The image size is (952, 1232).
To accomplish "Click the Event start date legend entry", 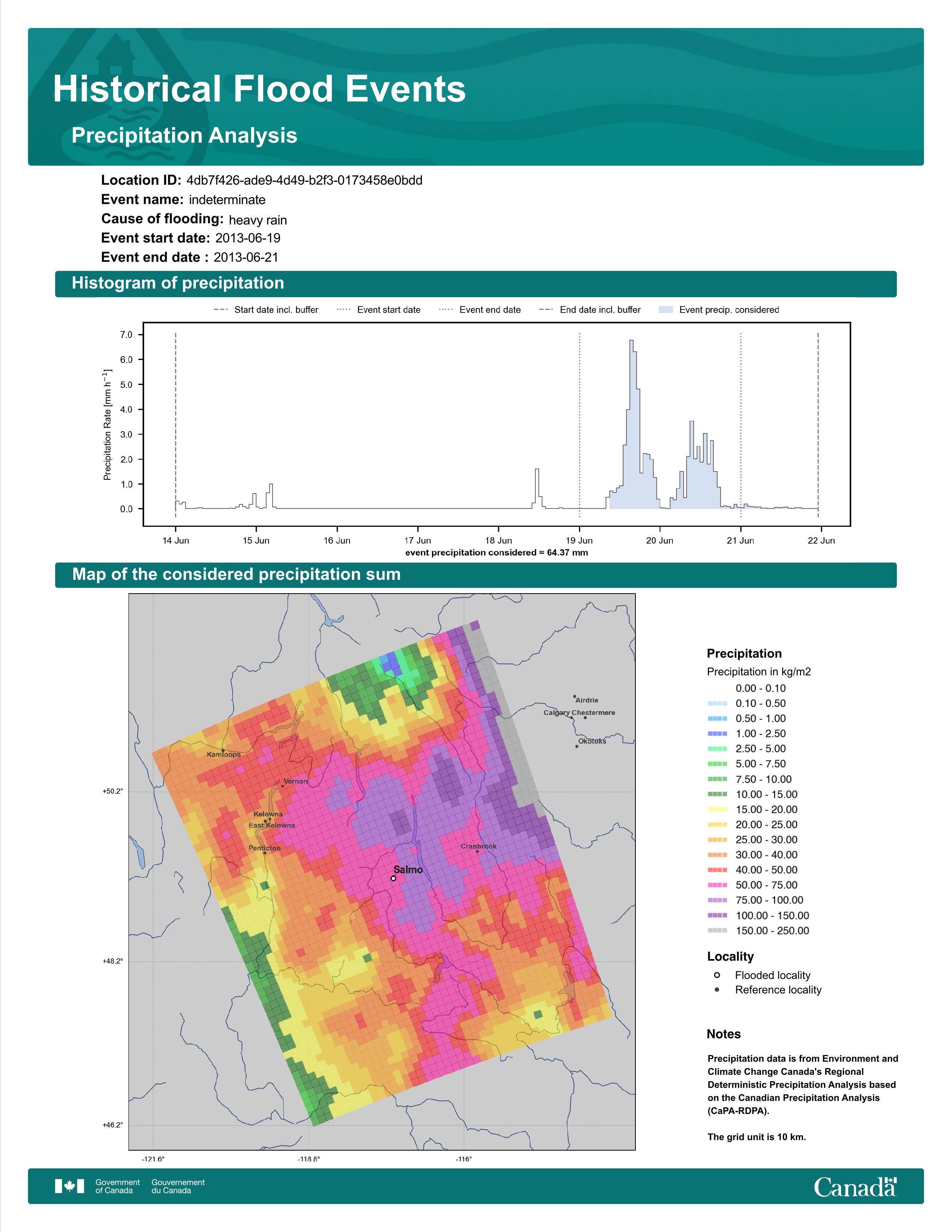I will tap(379, 310).
